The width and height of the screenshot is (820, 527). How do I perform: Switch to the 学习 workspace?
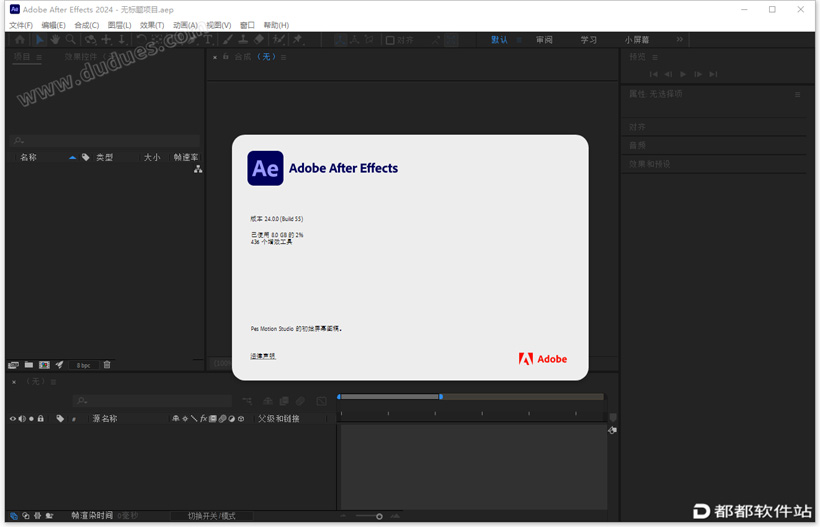[x=588, y=40]
